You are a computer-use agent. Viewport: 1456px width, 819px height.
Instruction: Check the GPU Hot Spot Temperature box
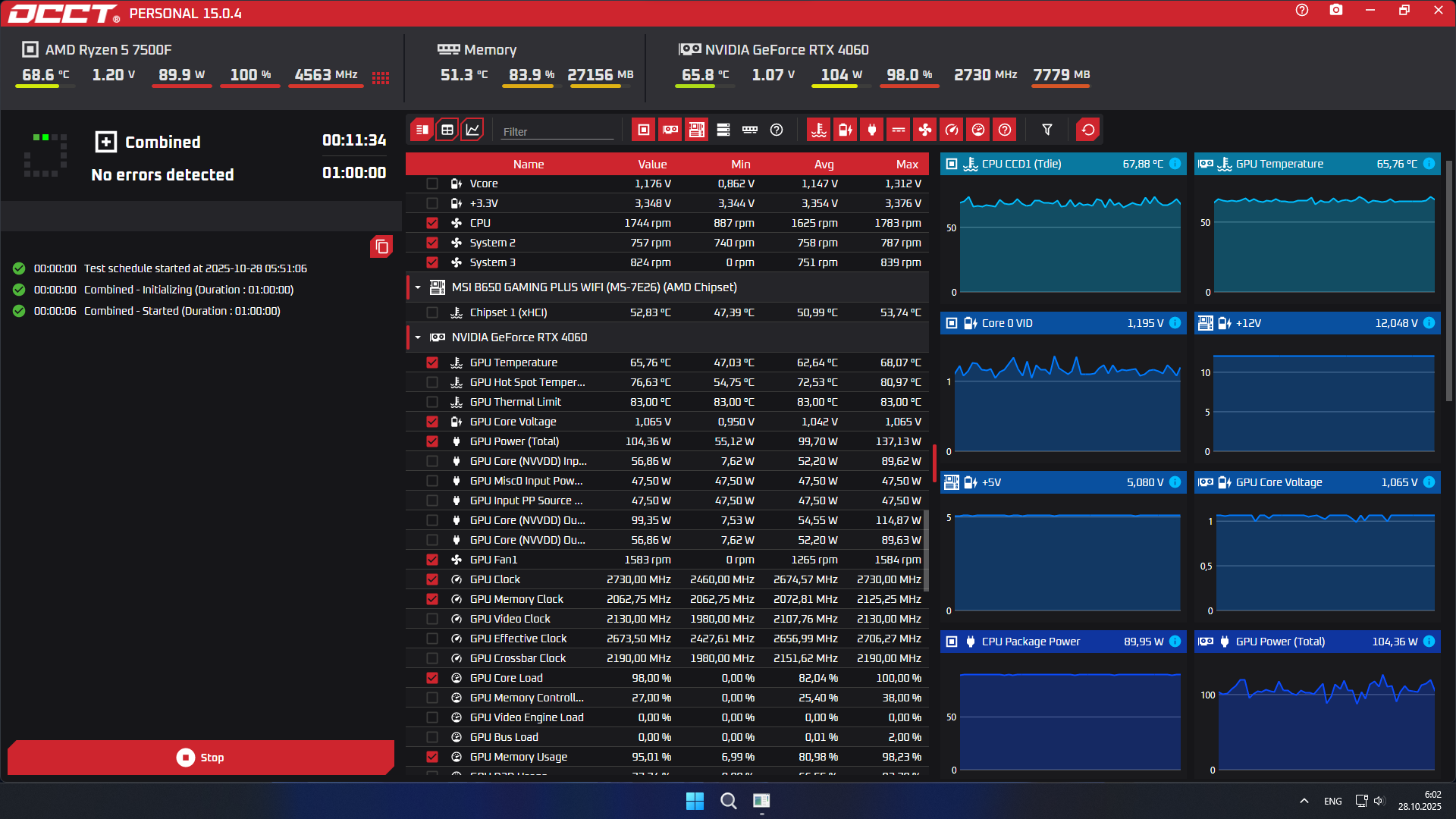pos(432,382)
